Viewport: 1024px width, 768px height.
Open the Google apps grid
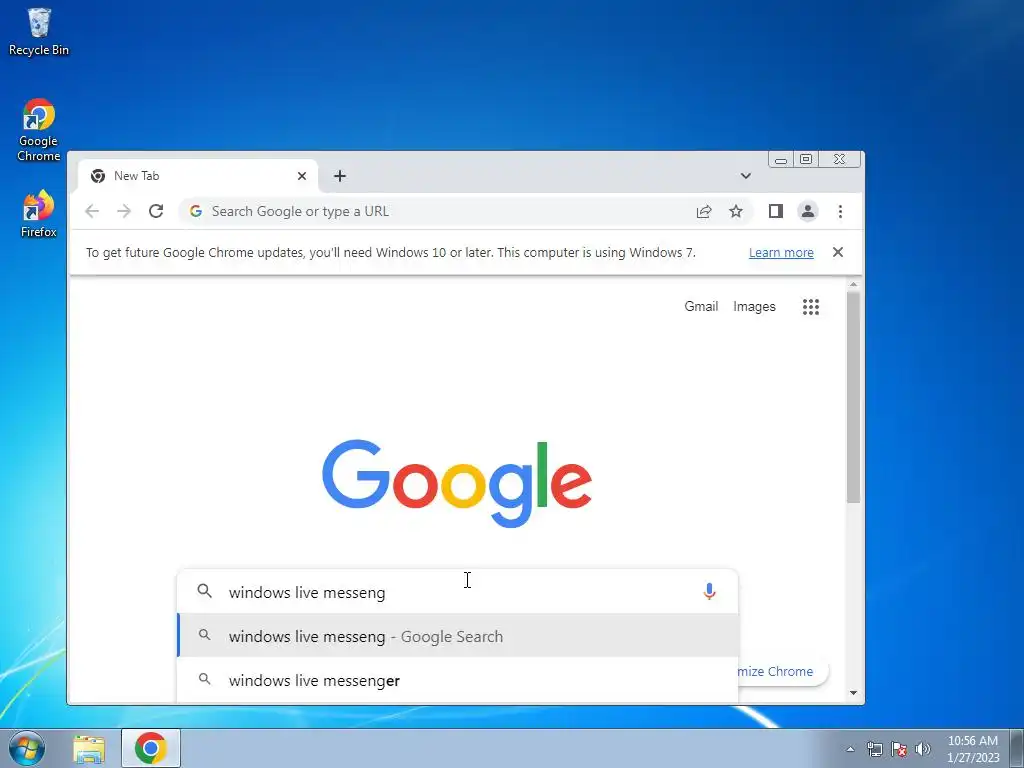[810, 307]
